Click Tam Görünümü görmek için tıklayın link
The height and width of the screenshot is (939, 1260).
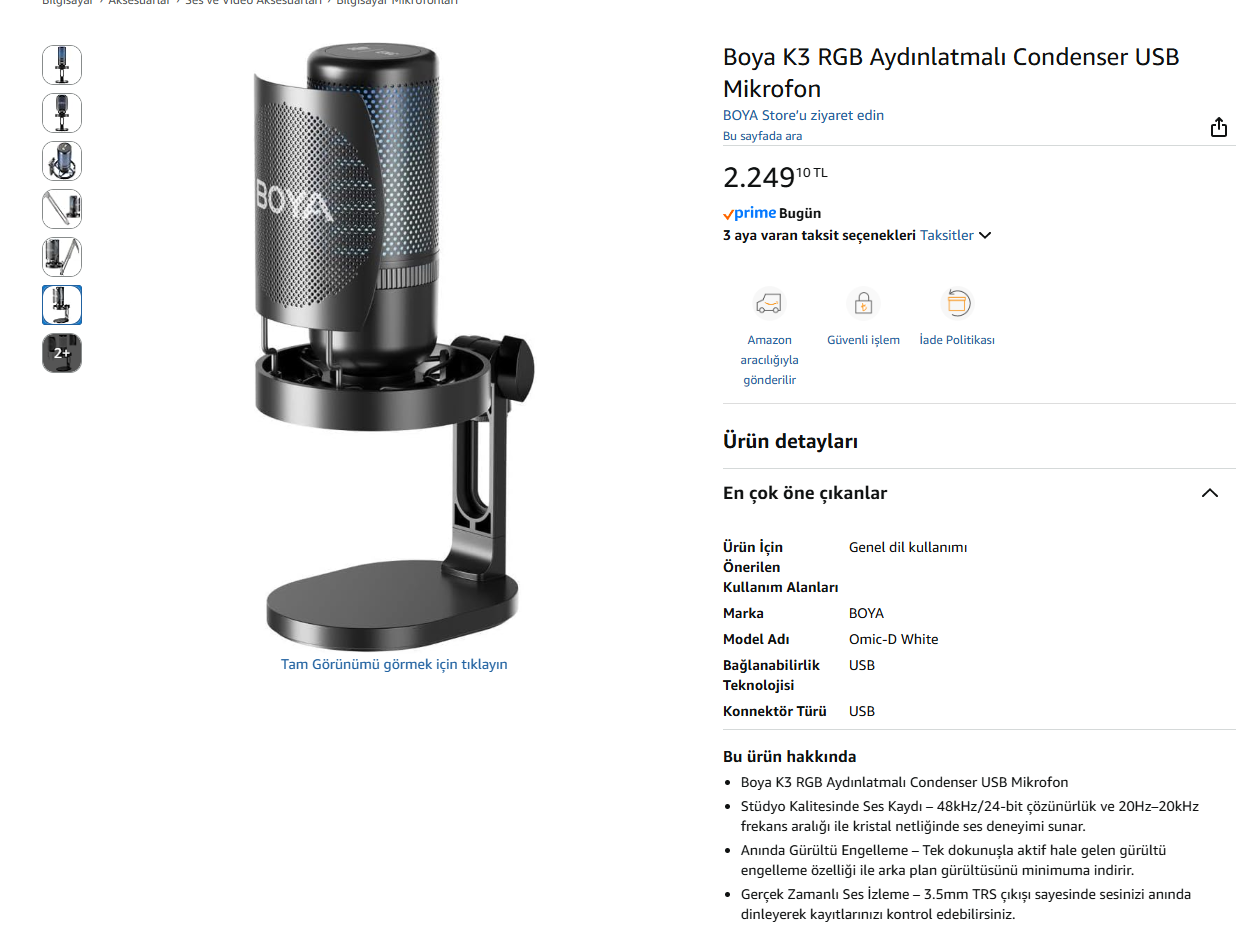coord(394,664)
